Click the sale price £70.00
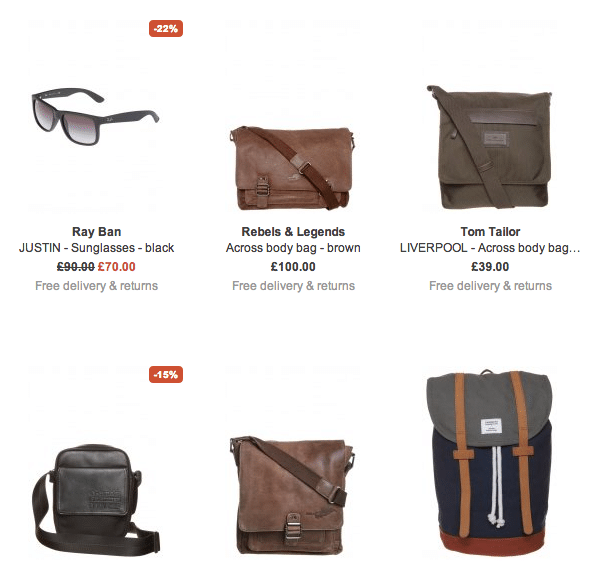This screenshot has height=564, width=595. [116, 267]
